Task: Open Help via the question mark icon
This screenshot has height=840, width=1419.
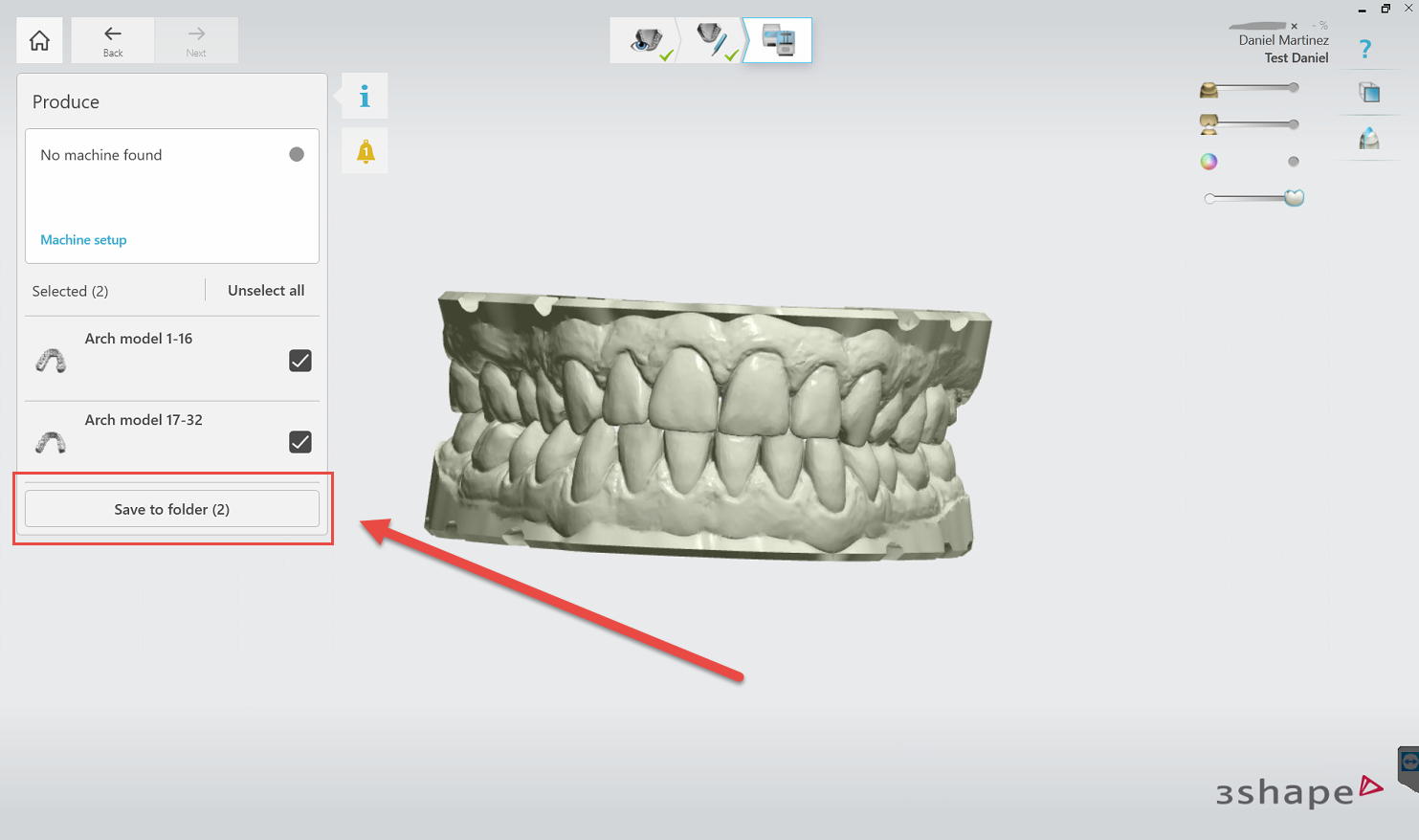Action: (1365, 49)
